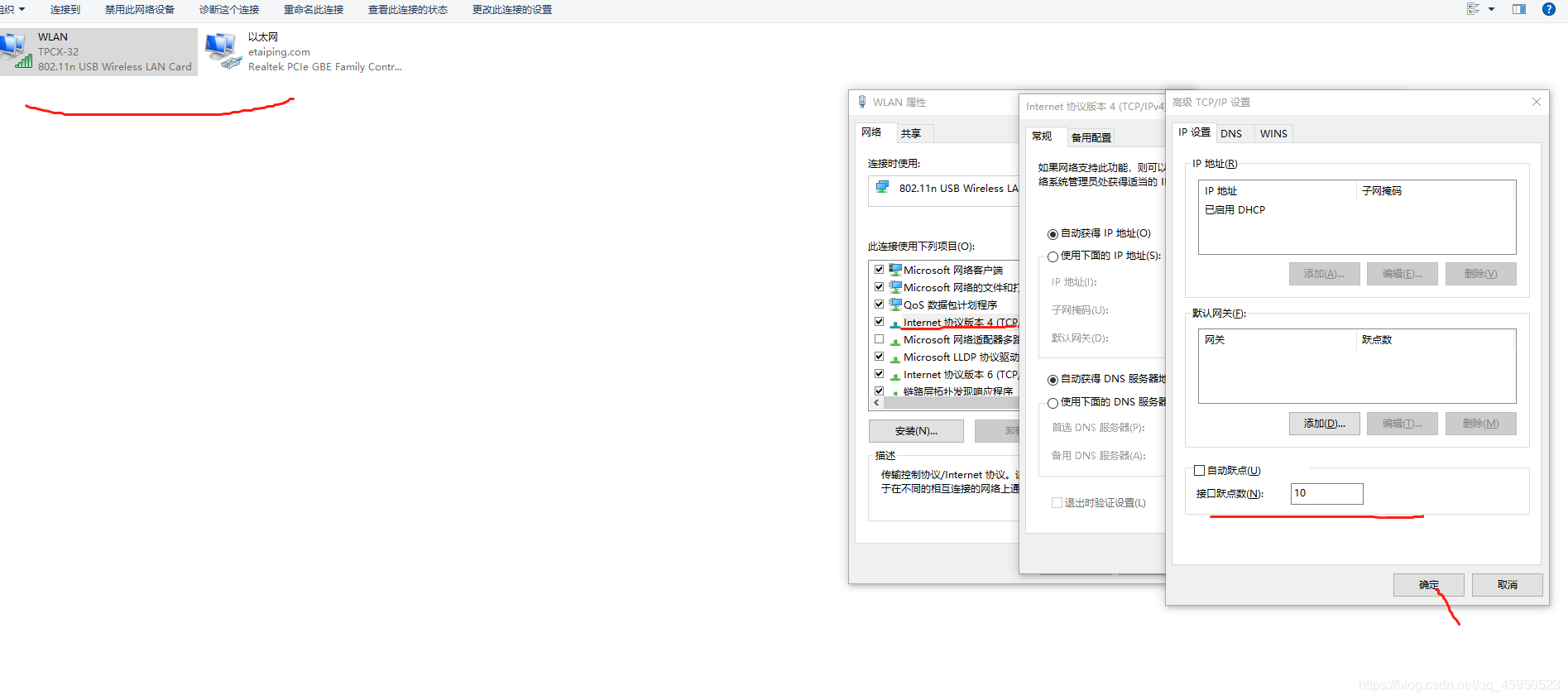The height and width of the screenshot is (700, 1568).
Task: Select Internet 协议版本 6 (TCP list item
Action: click(961, 375)
